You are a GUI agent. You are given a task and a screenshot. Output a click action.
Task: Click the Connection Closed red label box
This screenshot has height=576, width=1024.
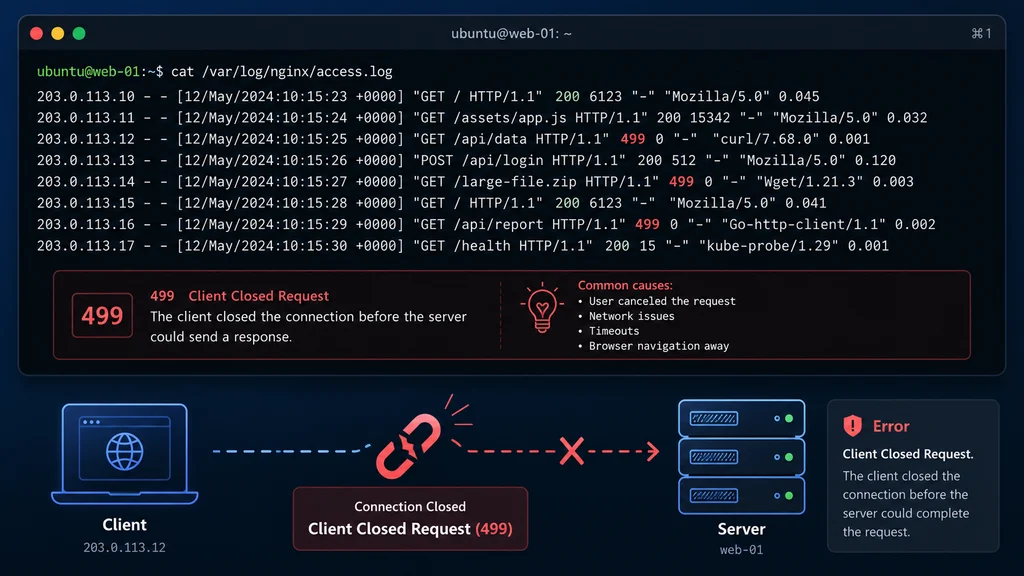pyautogui.click(x=410, y=519)
